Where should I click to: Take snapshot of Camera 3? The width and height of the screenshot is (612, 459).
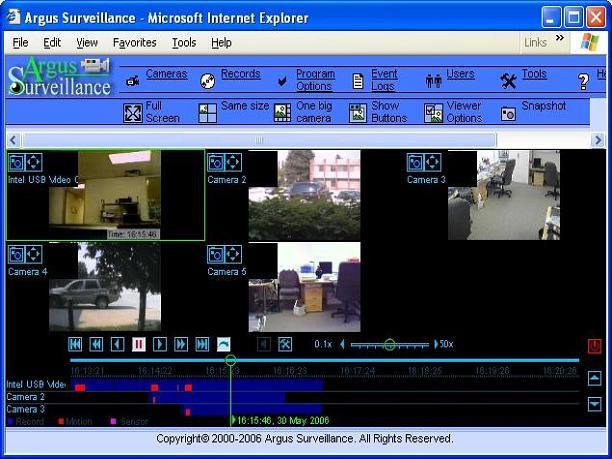415,162
